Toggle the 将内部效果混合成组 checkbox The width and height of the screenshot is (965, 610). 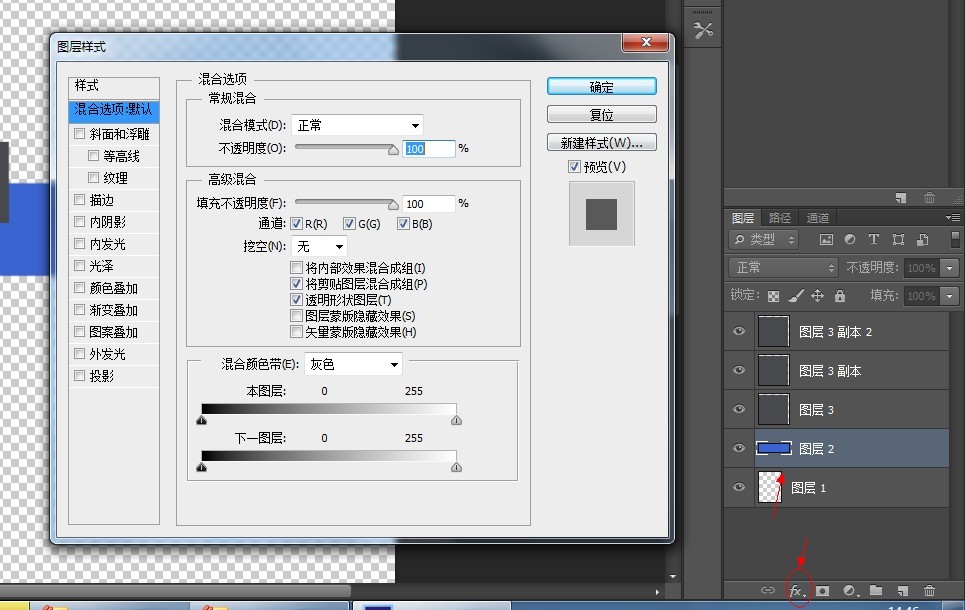[x=296, y=268]
